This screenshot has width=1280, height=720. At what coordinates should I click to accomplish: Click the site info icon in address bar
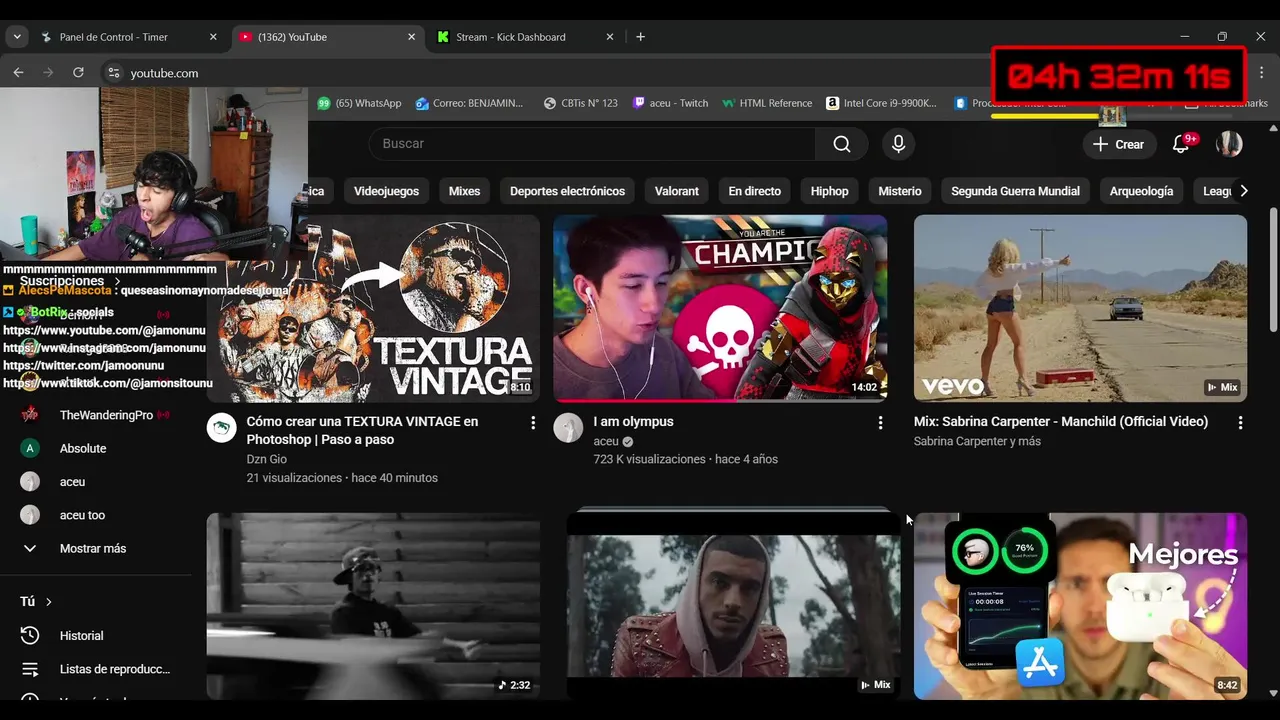[114, 73]
